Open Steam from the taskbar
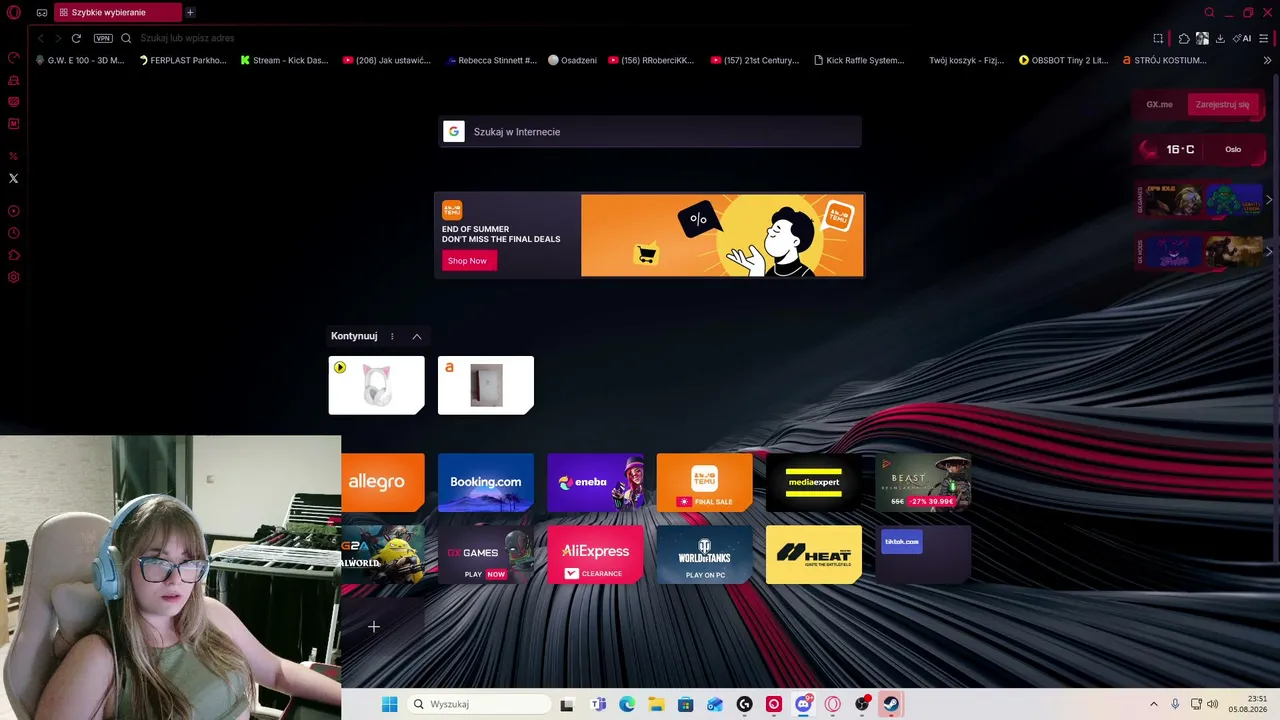 pyautogui.click(x=890, y=704)
